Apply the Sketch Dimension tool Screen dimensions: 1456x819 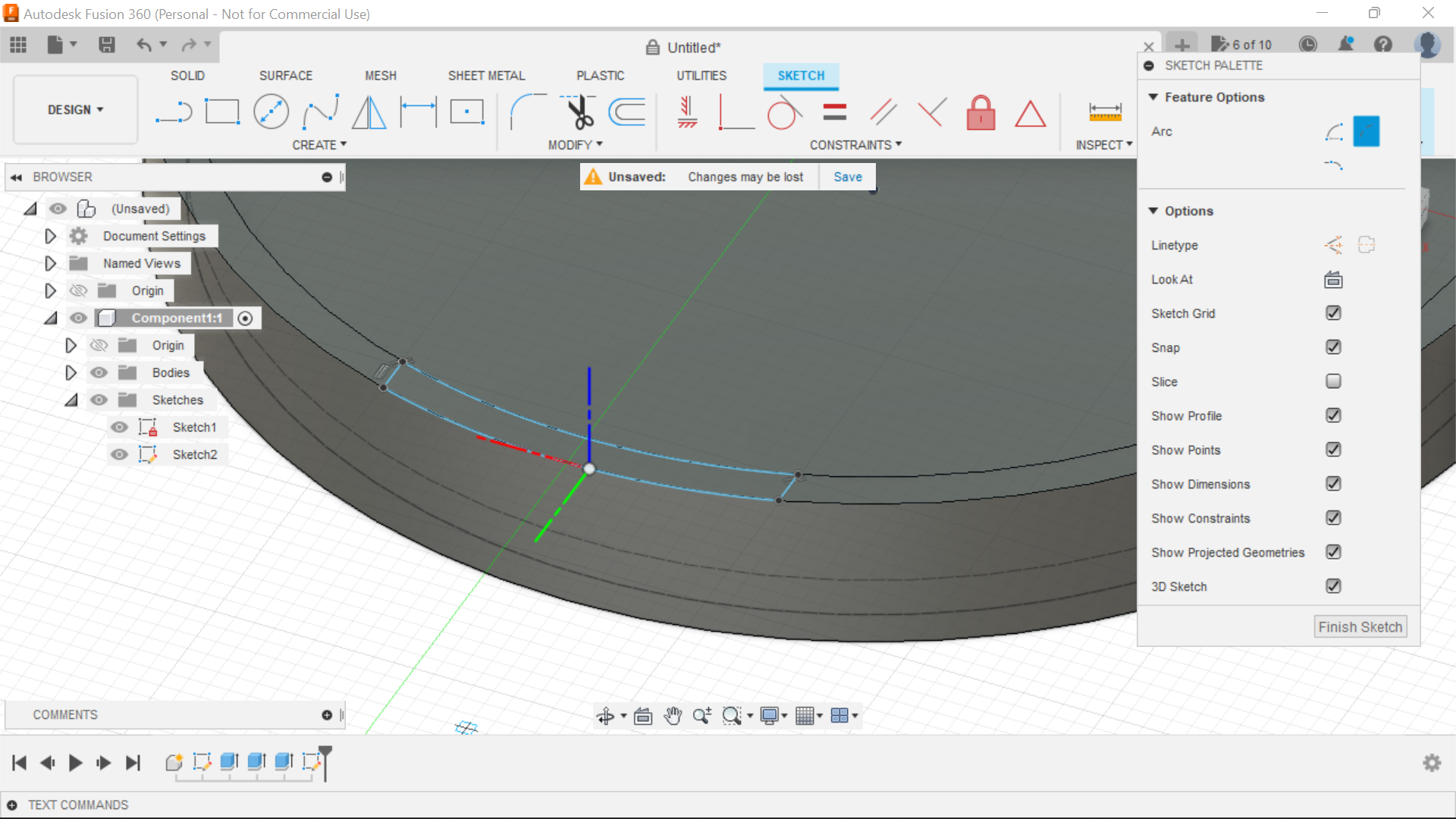coord(1105,111)
